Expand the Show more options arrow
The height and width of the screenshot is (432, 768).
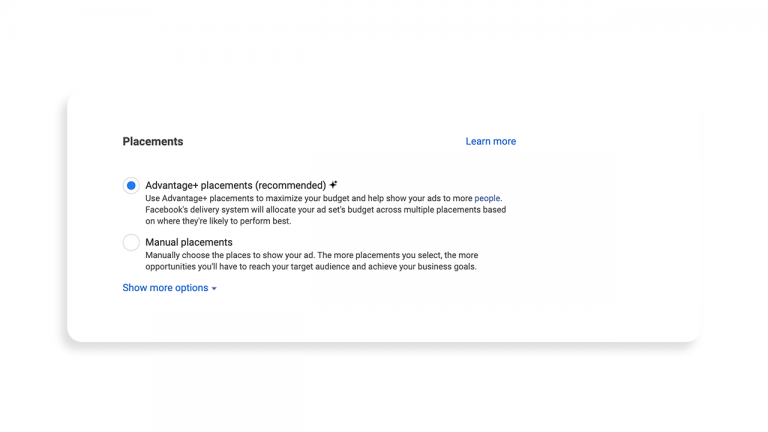pyautogui.click(x=214, y=289)
